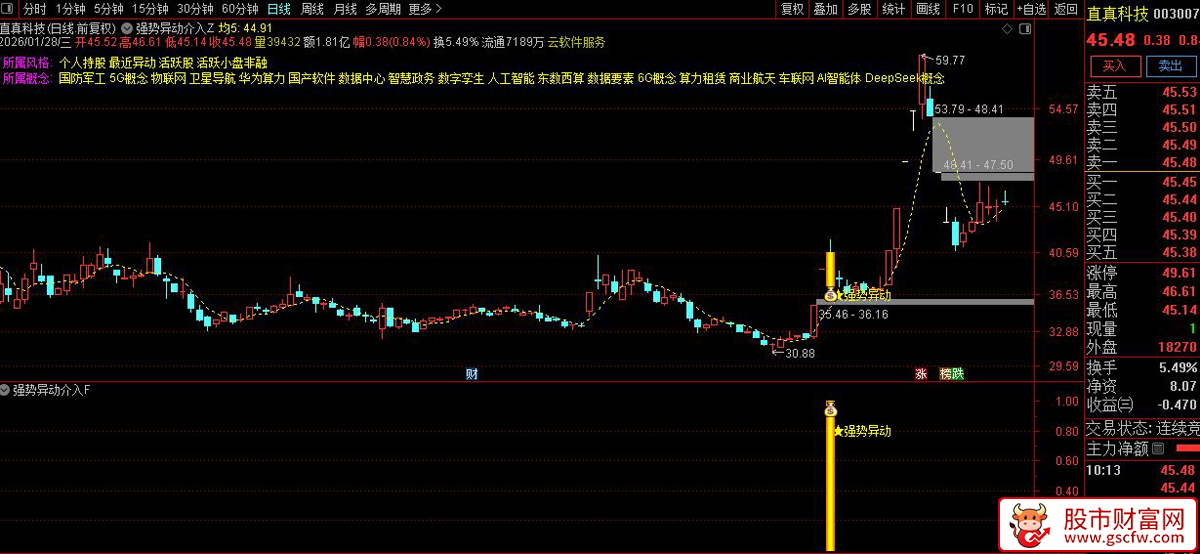This screenshot has width=1200, height=554.
Task: Click the money bag signal on main chart
Action: (830, 295)
